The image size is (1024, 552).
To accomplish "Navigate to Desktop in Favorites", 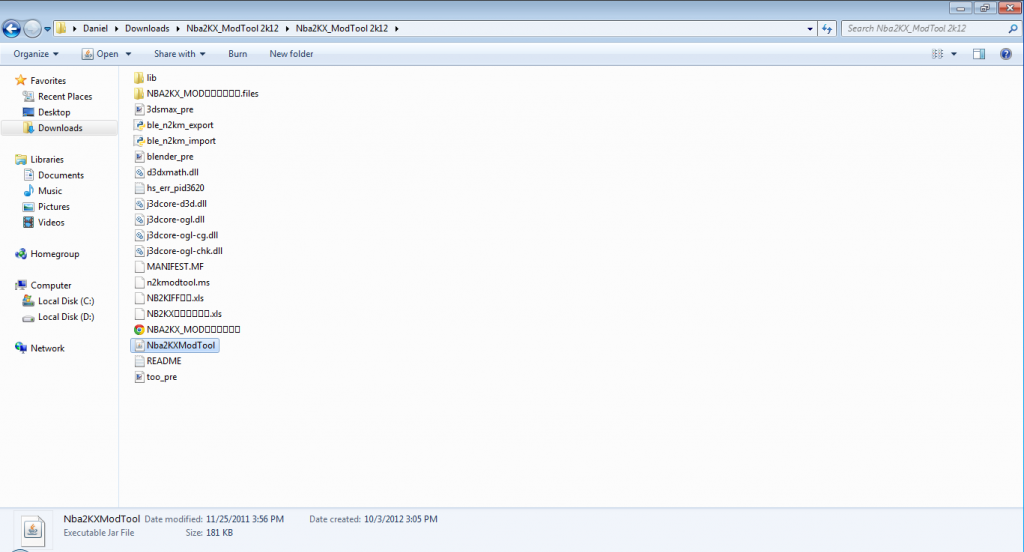I will (54, 112).
